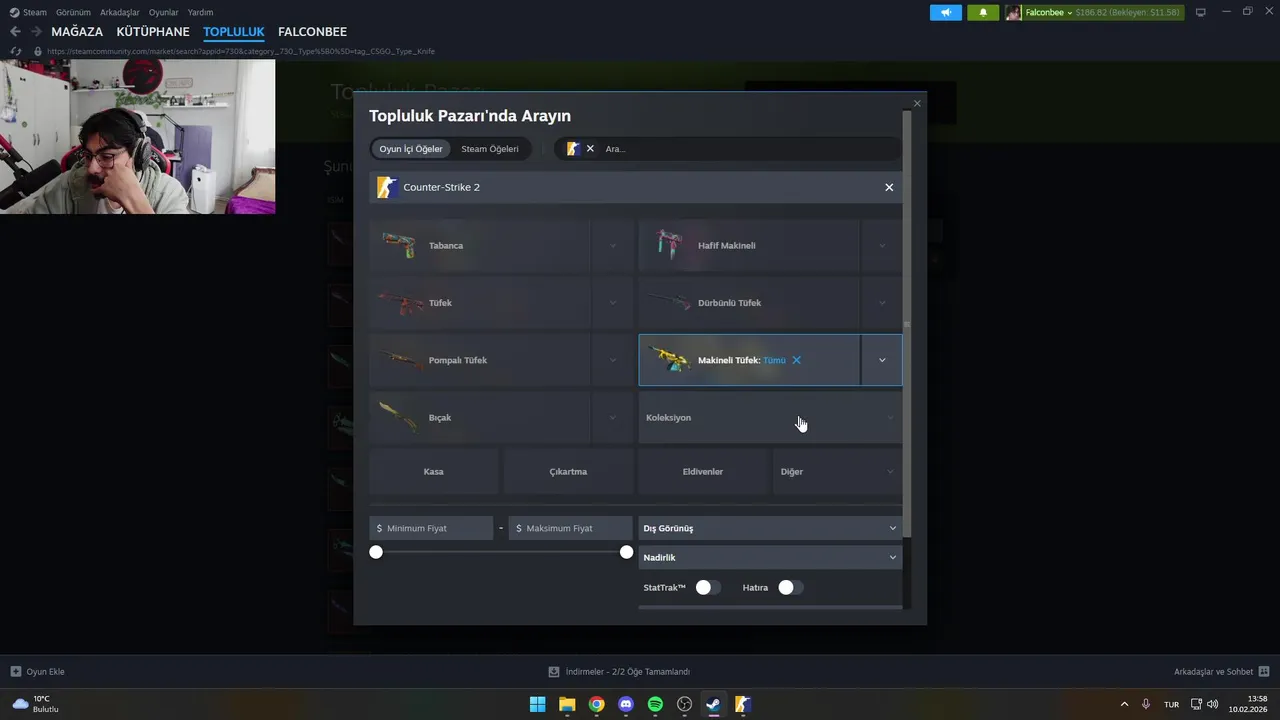1280x720 pixels.
Task: Click the maximum price slider handle
Action: tap(626, 552)
